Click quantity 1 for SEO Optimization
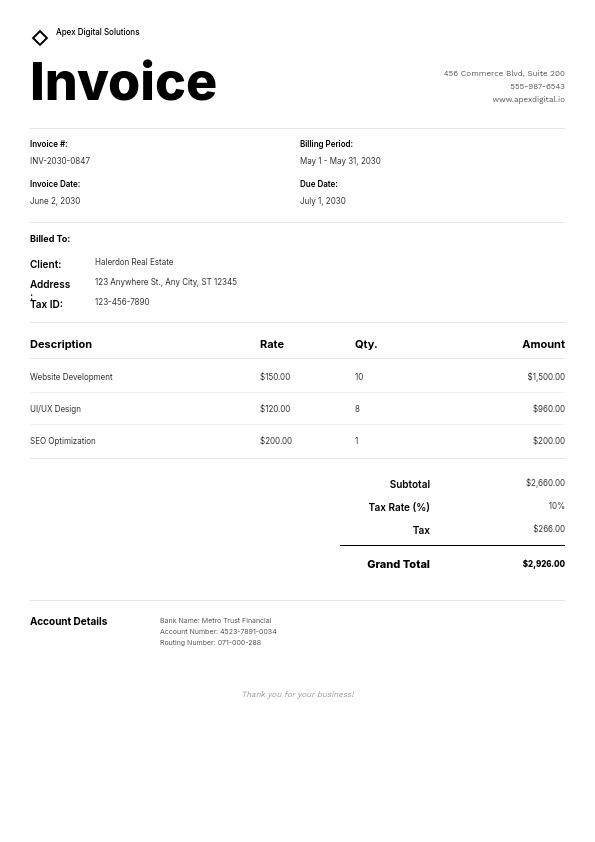Viewport: 595px width, 842px height. pos(357,441)
